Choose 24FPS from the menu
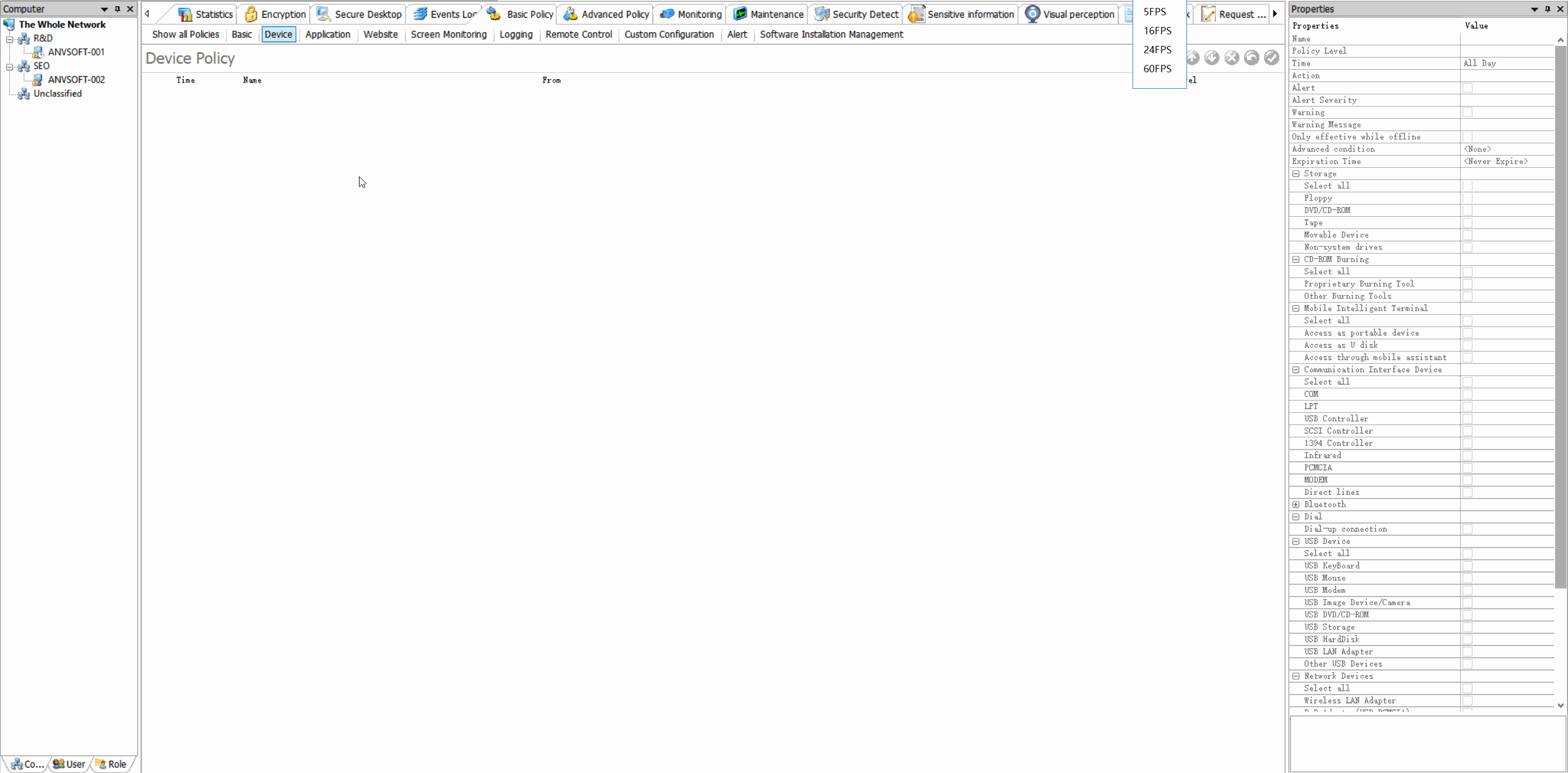The width and height of the screenshot is (1568, 773). pyautogui.click(x=1157, y=50)
